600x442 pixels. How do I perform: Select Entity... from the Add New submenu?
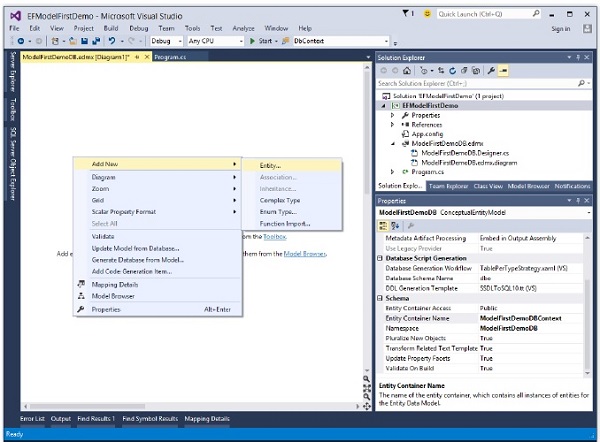click(x=271, y=165)
